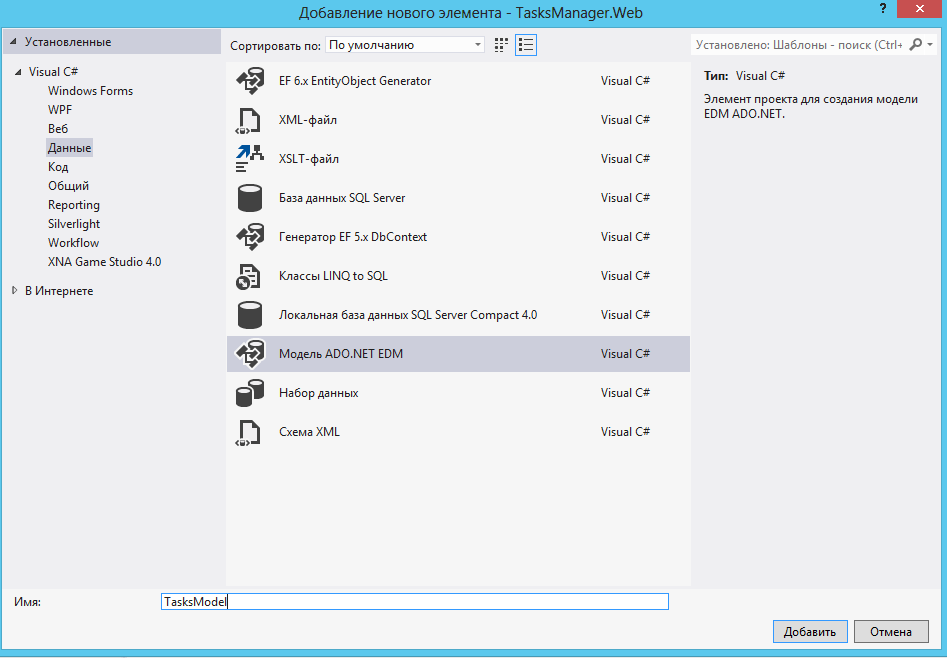Select the Workflow category

[x=73, y=243]
